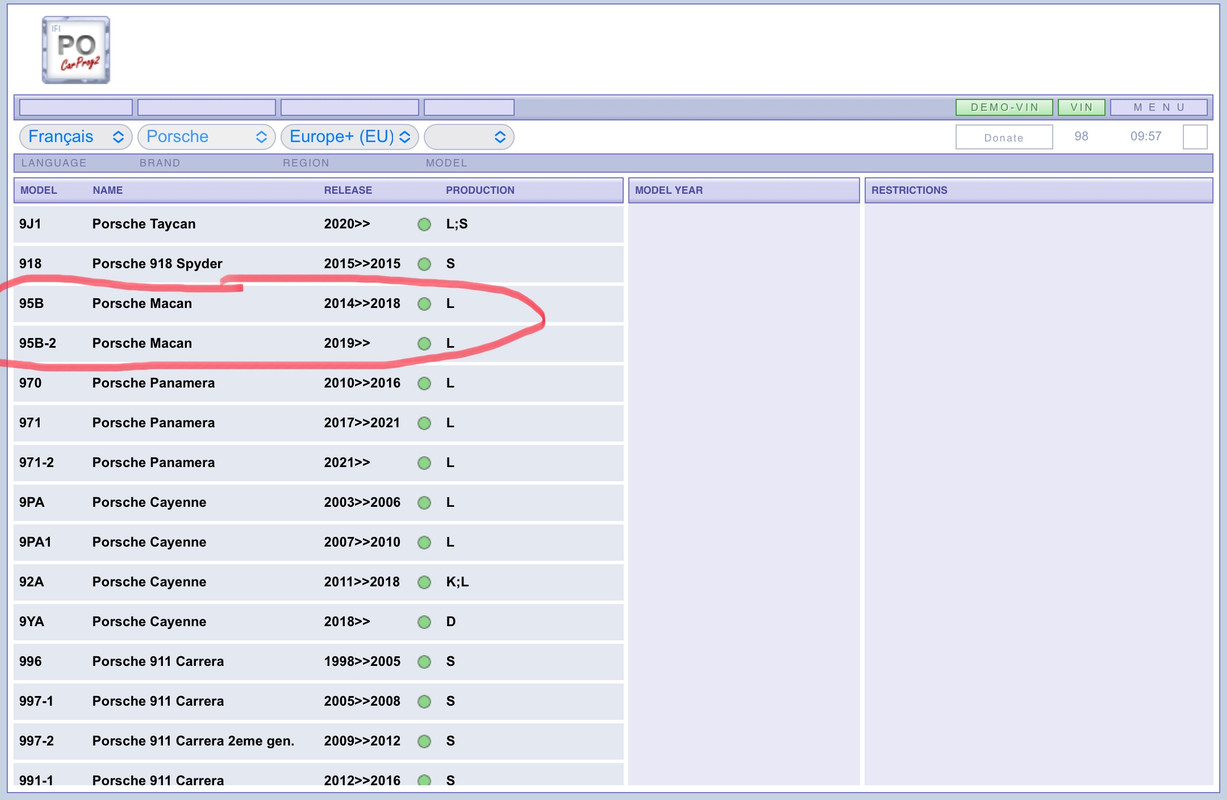Click green status dot for 9YA Cayenne

(424, 622)
